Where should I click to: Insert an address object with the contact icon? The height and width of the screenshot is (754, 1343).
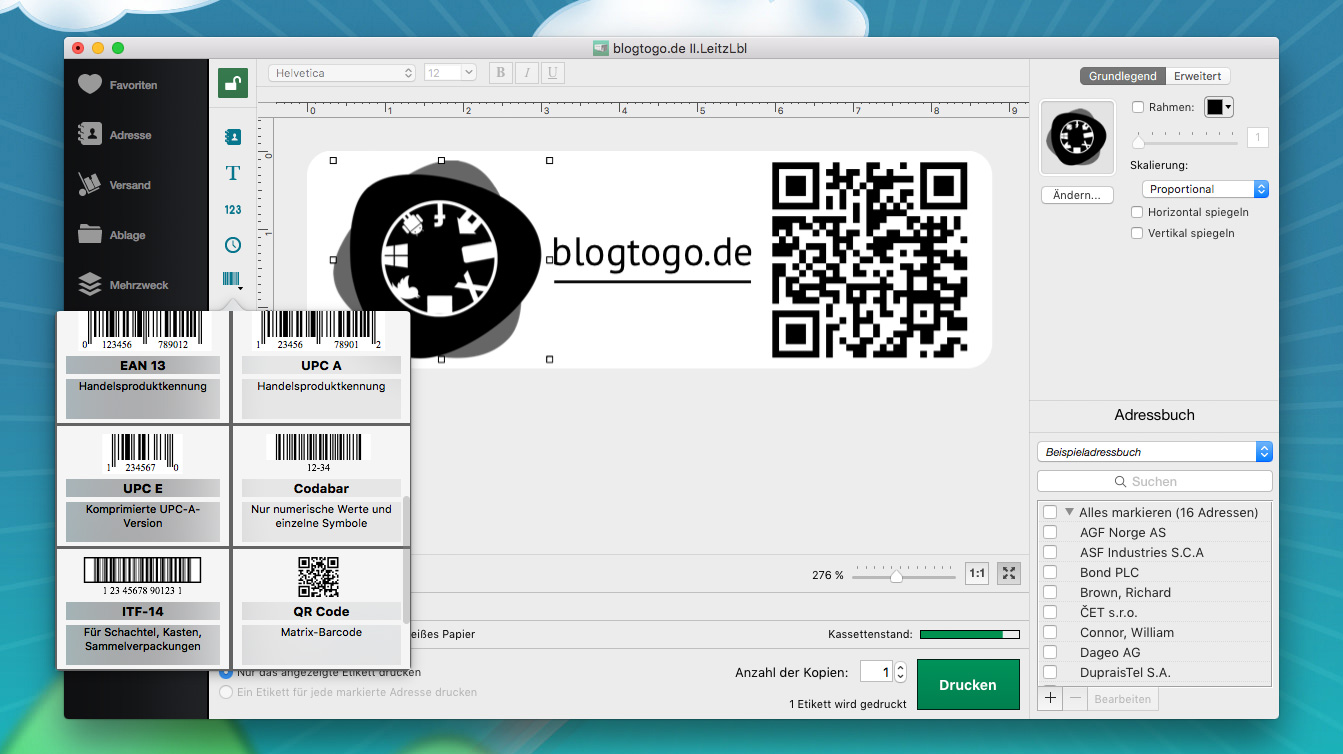[x=233, y=137]
